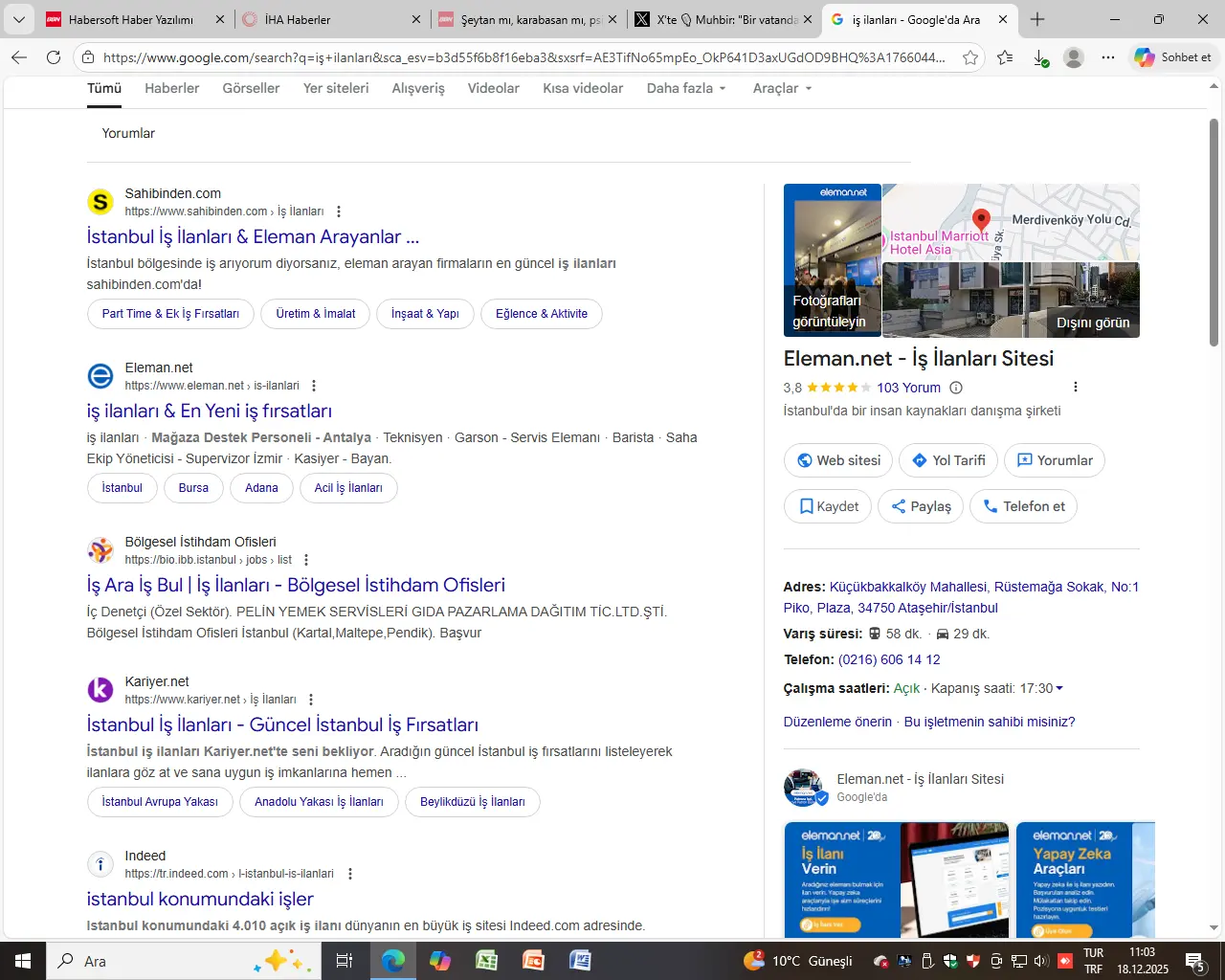Viewport: 1225px width, 980px height.
Task: Launch Excel from the taskbar
Action: click(x=487, y=961)
